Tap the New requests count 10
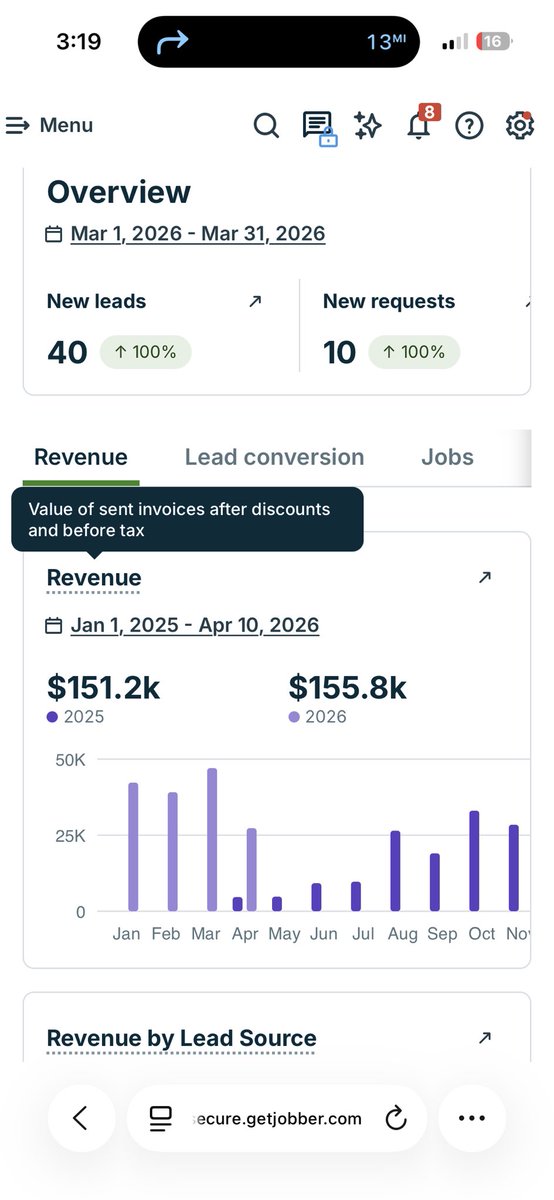Image resolution: width=554 pixels, height=1200 pixels. coord(340,352)
